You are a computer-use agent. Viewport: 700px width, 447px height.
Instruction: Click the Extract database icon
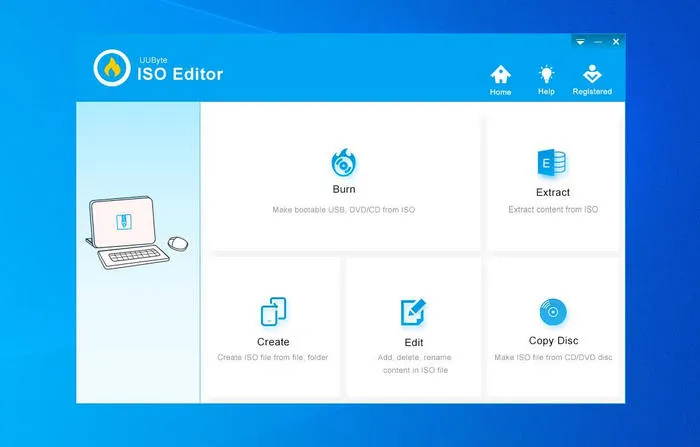pyautogui.click(x=552, y=164)
